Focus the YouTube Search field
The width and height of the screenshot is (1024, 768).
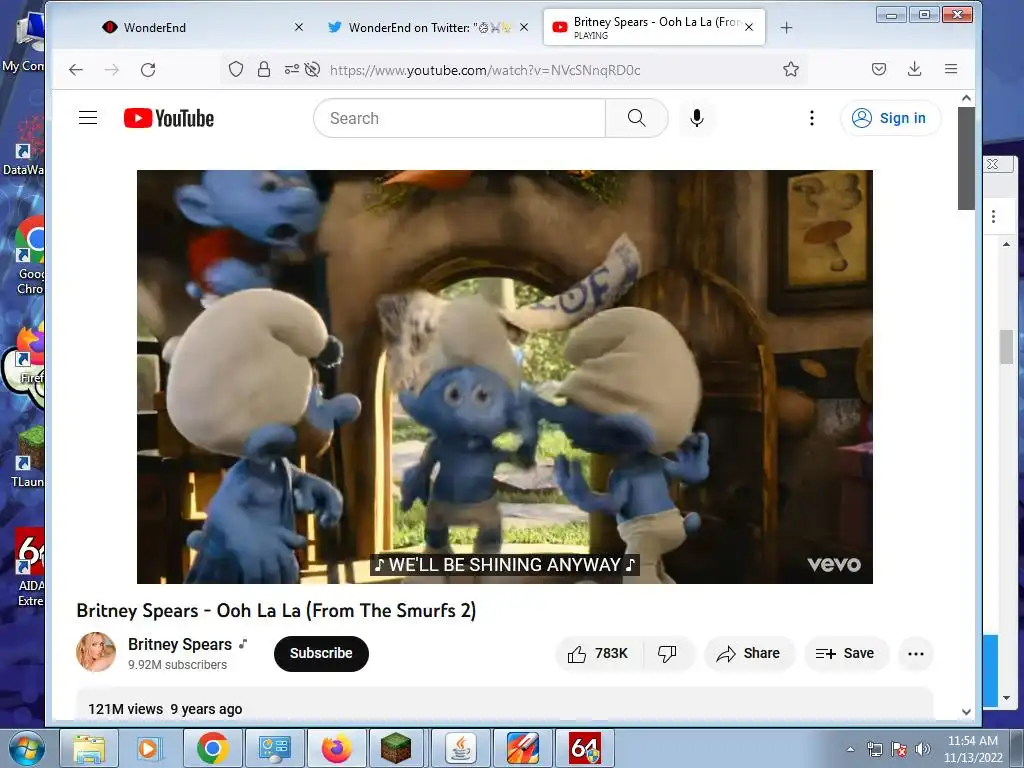[460, 118]
